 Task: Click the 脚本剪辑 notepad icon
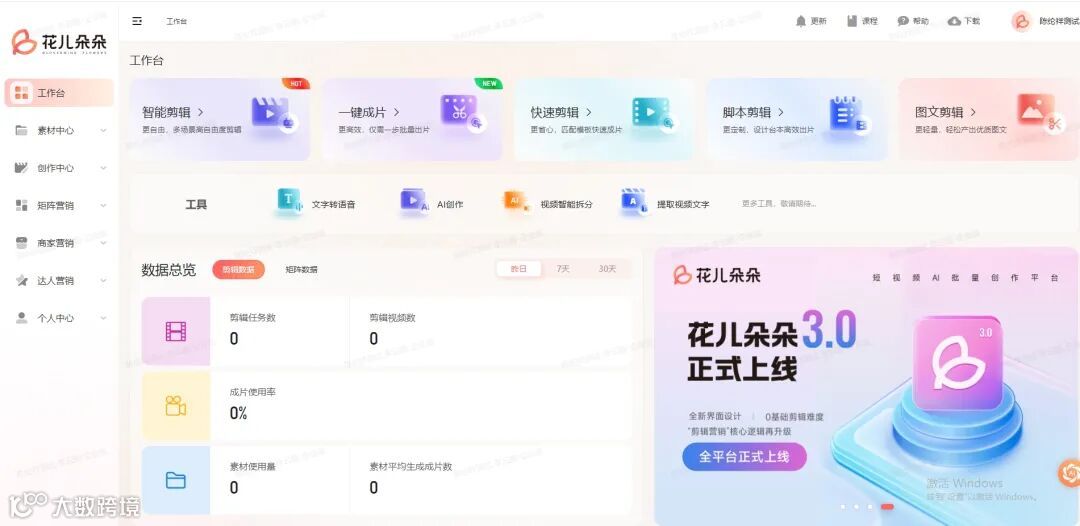tap(849, 114)
